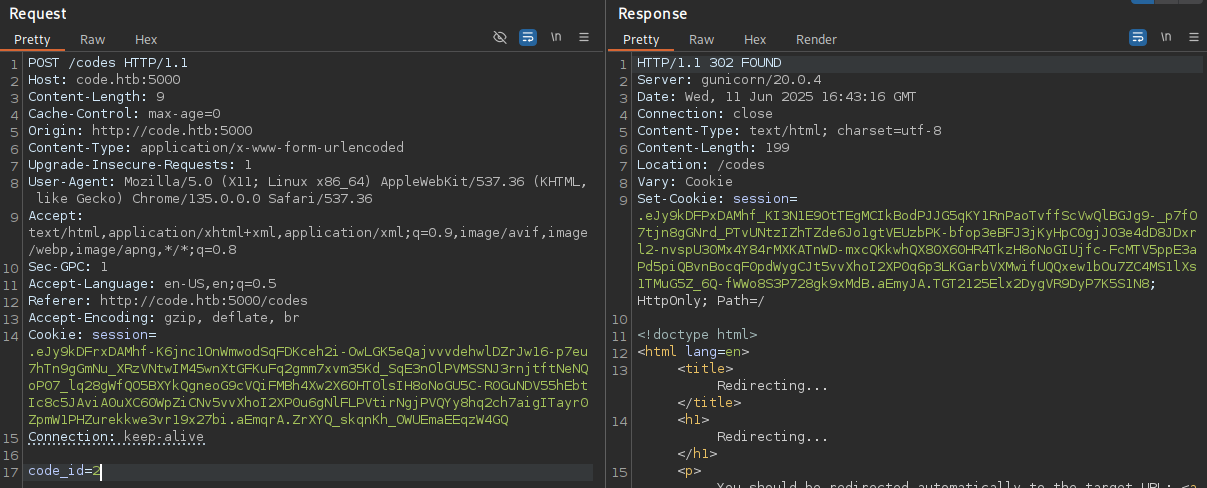Image resolution: width=1207 pixels, height=488 pixels.
Task: Click the request Content-Type urlencoded header
Action: point(216,148)
